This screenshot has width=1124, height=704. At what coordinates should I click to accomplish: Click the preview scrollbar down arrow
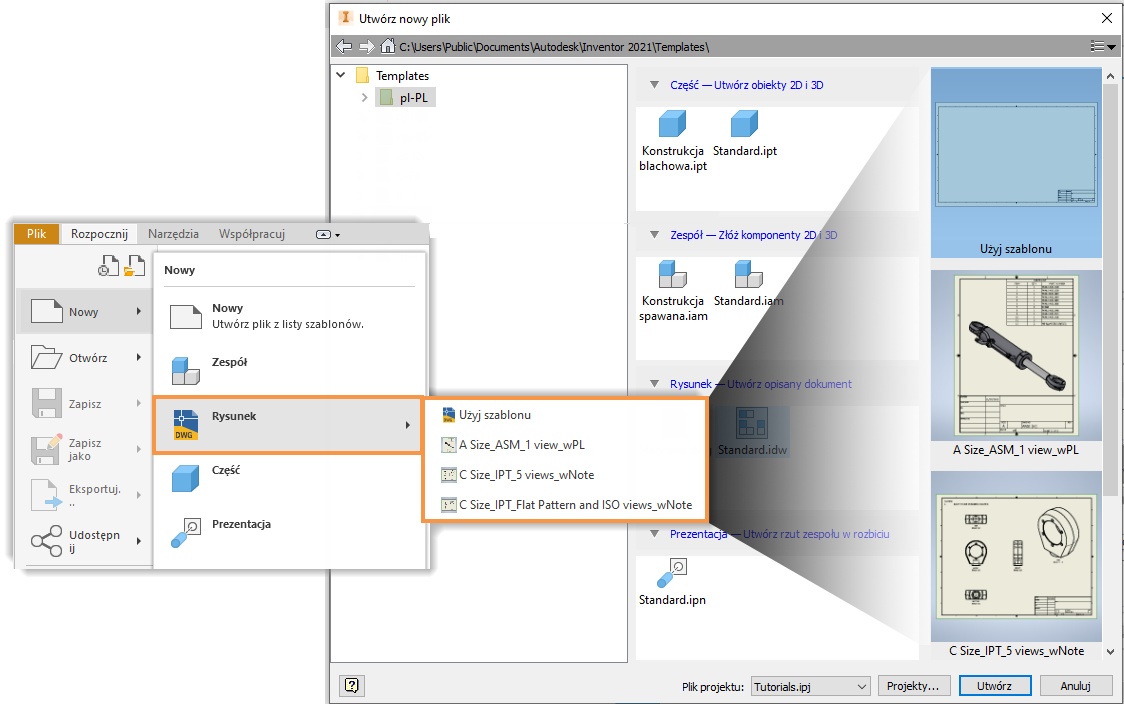click(1110, 651)
